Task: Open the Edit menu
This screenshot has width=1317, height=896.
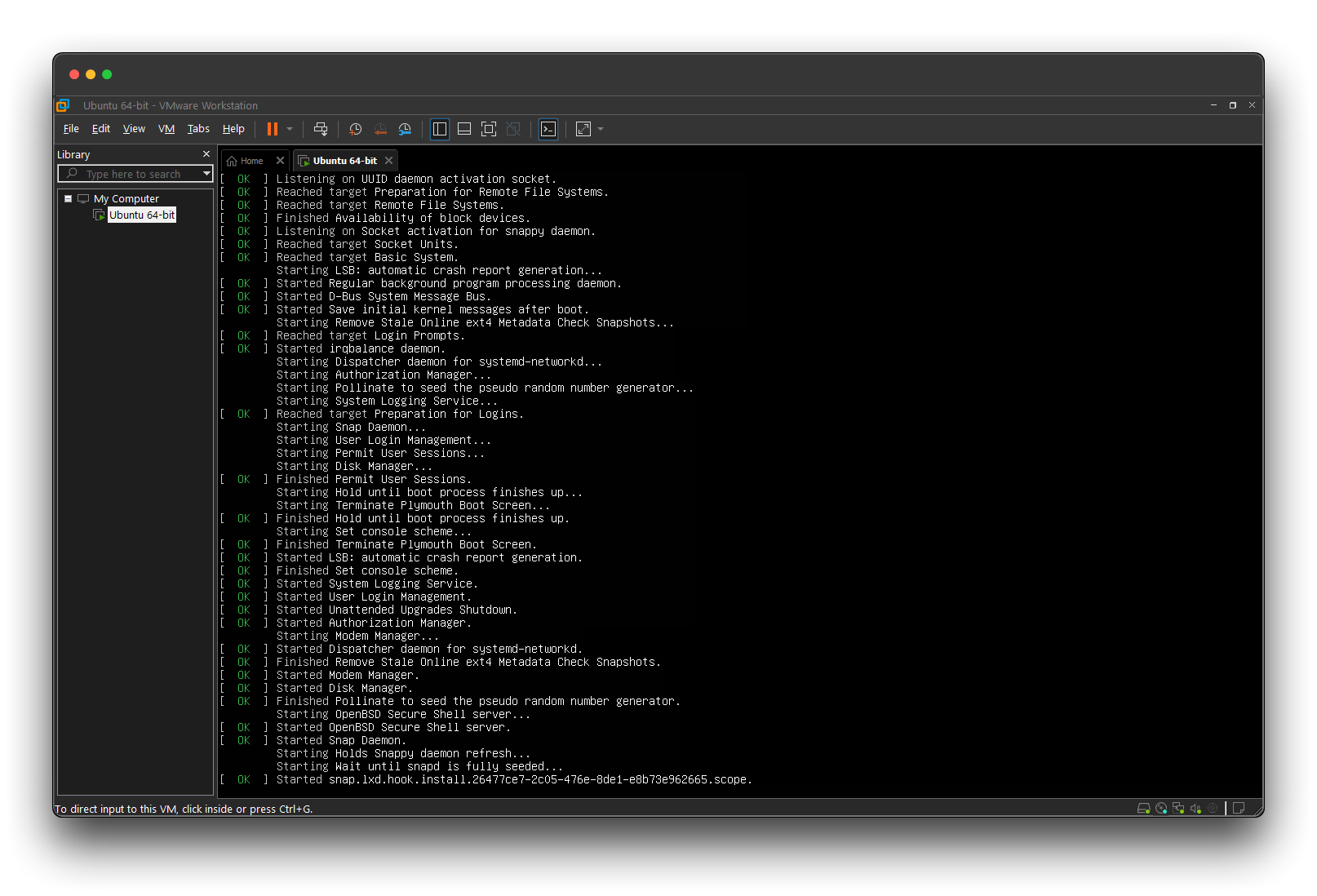Action: (x=101, y=129)
